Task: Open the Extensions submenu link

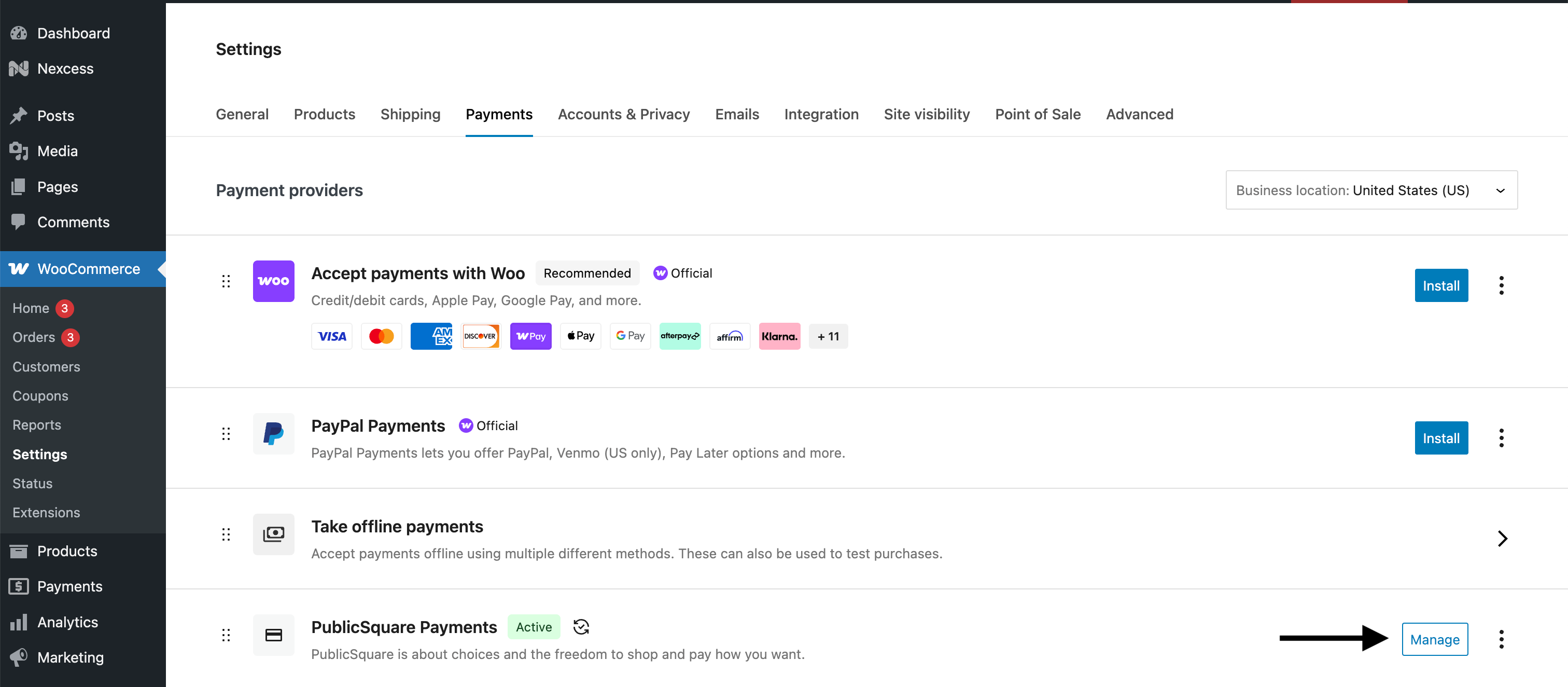Action: pos(46,512)
